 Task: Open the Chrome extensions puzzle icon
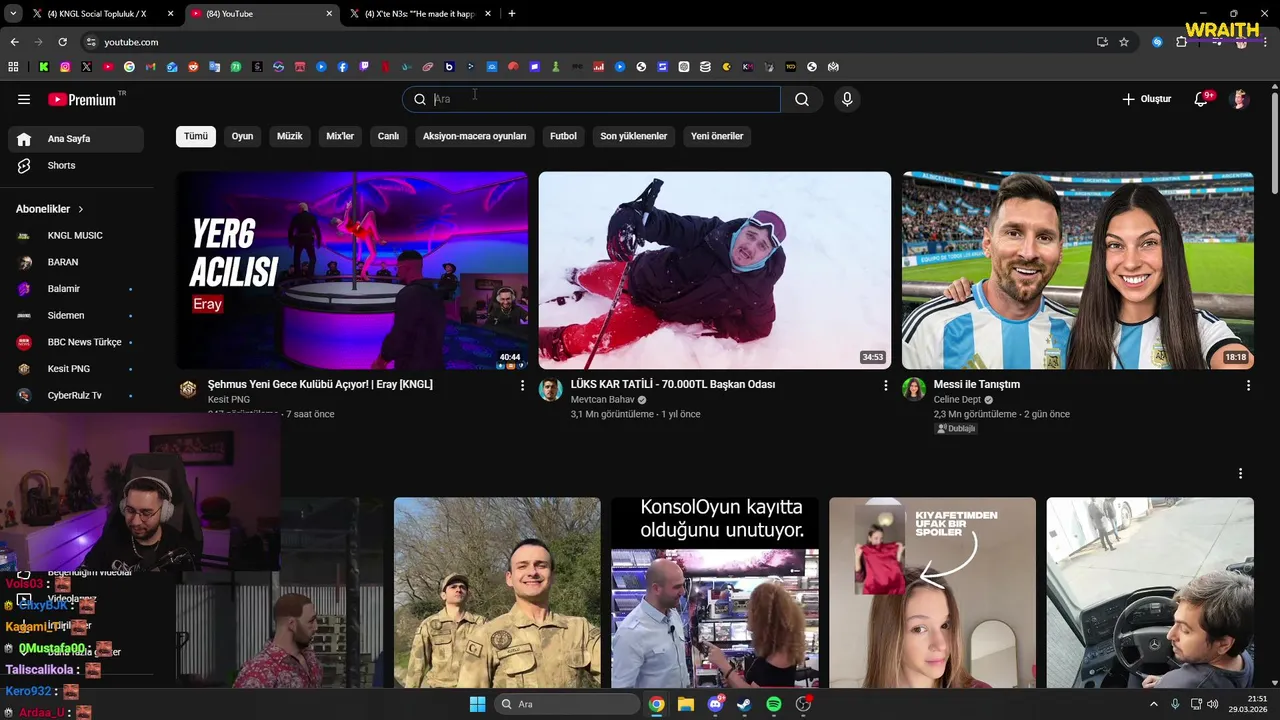(x=1181, y=42)
